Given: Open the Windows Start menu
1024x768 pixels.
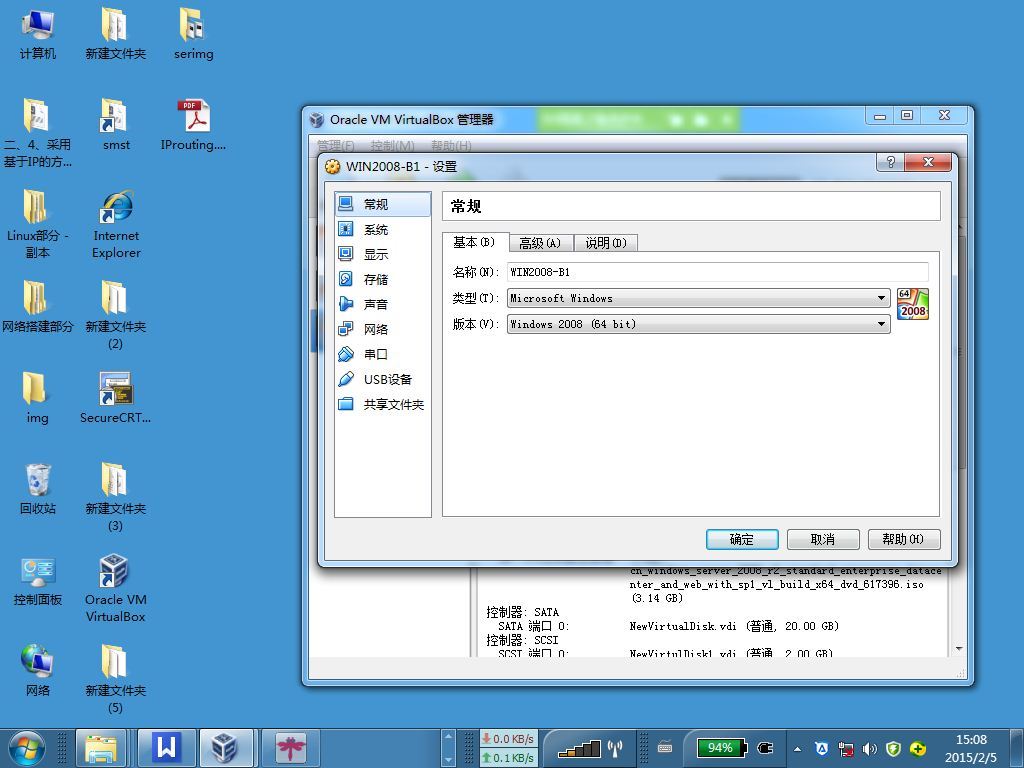Looking at the screenshot, I should tap(26, 748).
